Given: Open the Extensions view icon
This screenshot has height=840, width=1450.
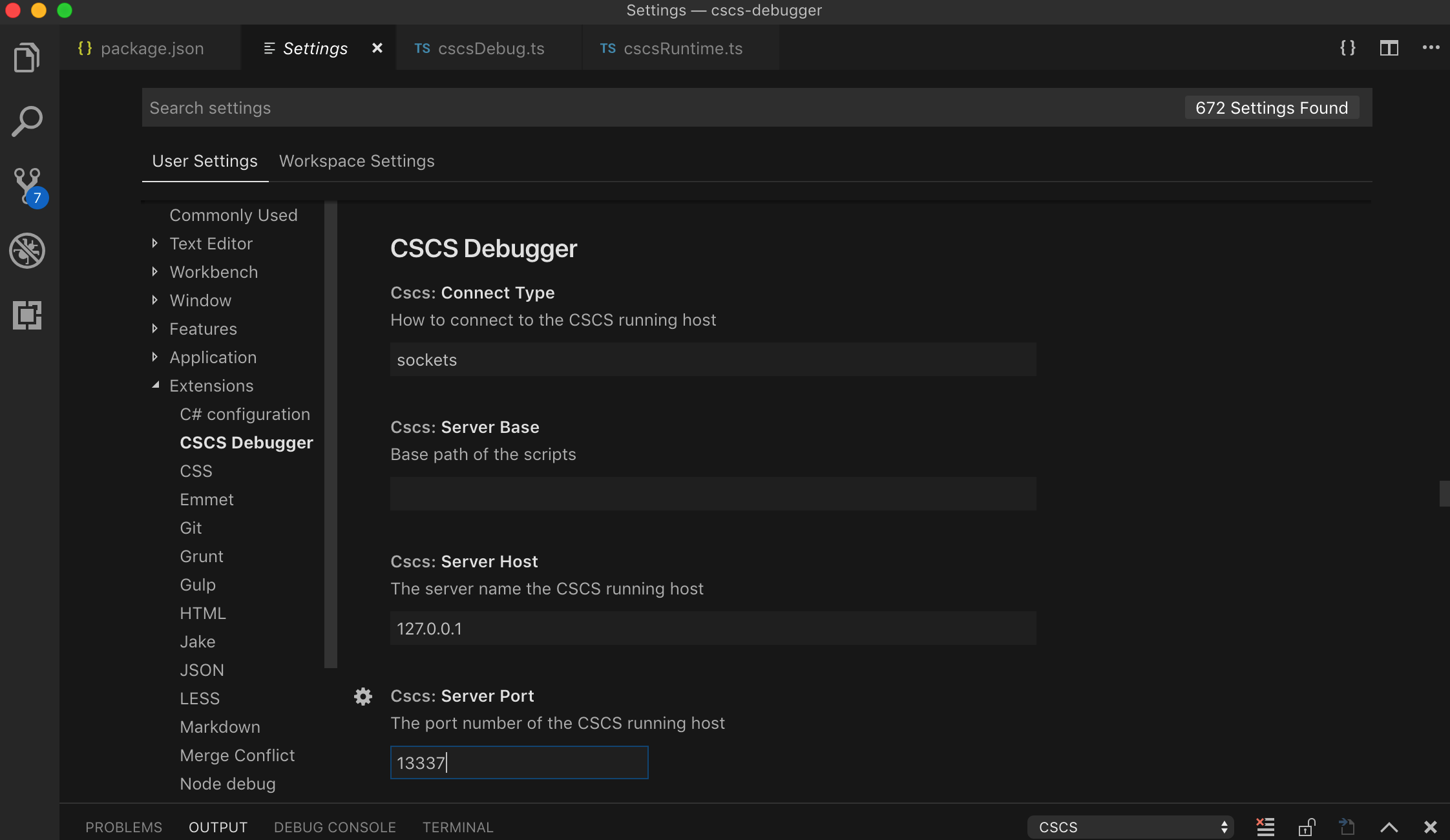Looking at the screenshot, I should click(x=26, y=315).
